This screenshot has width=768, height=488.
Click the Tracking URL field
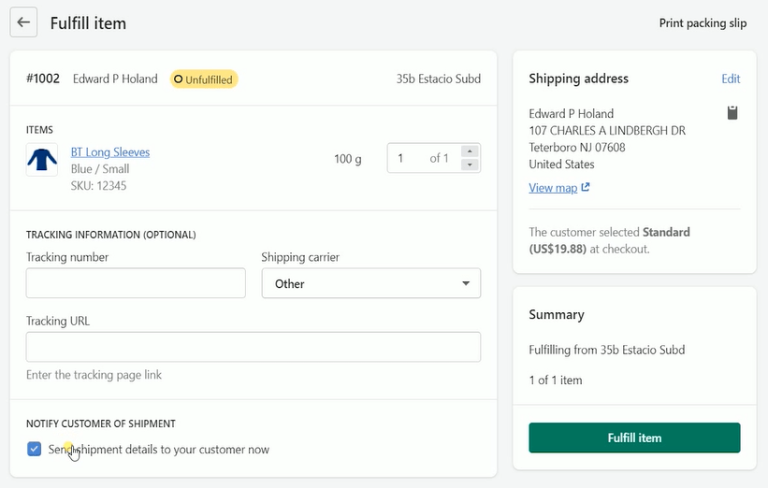tap(253, 347)
